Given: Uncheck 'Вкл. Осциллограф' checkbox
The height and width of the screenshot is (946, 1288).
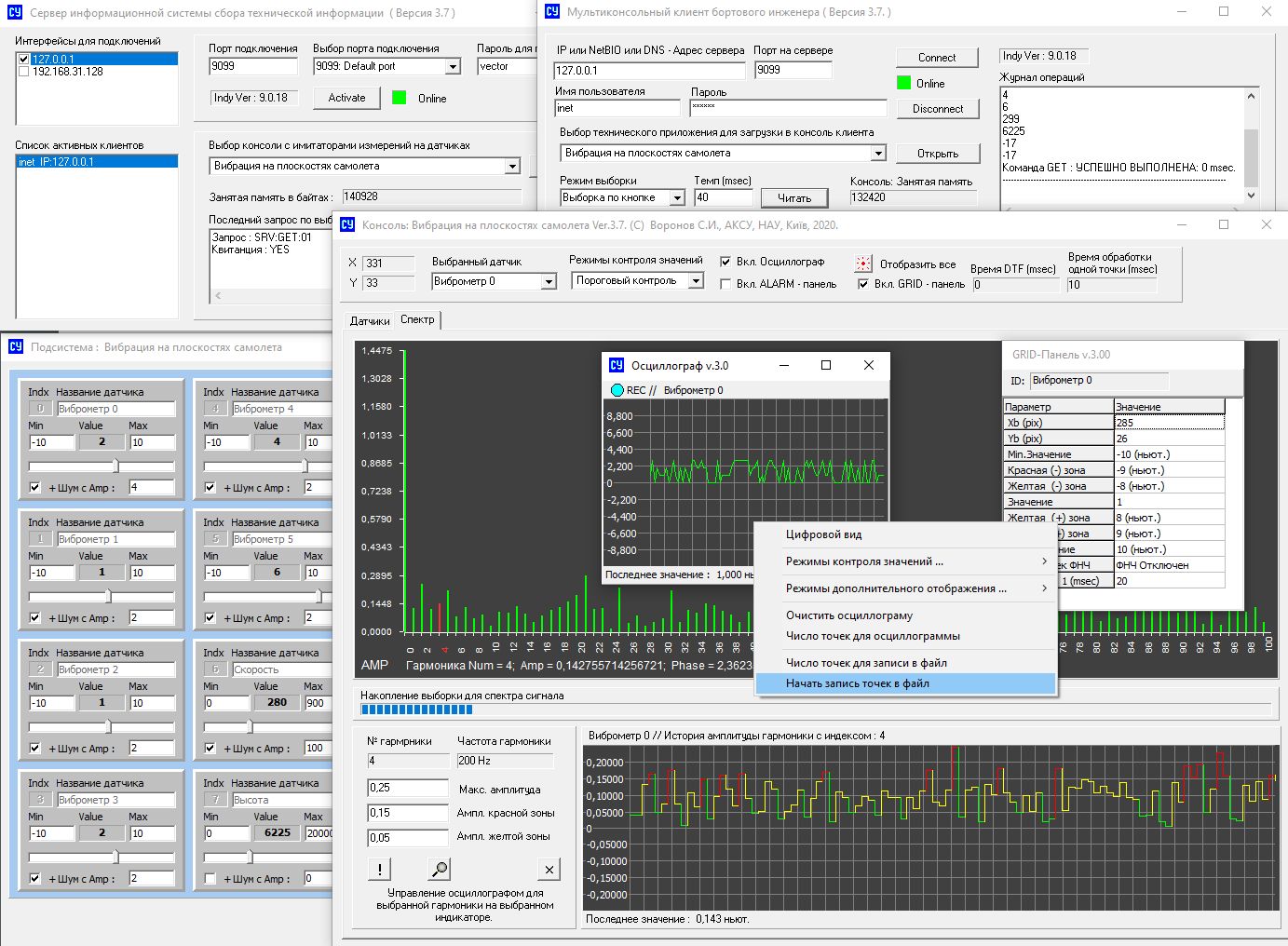Looking at the screenshot, I should pyautogui.click(x=725, y=262).
